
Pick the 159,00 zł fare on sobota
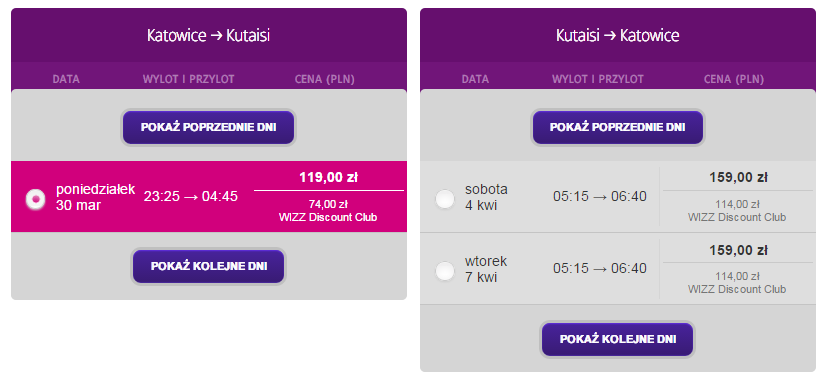[737, 177]
